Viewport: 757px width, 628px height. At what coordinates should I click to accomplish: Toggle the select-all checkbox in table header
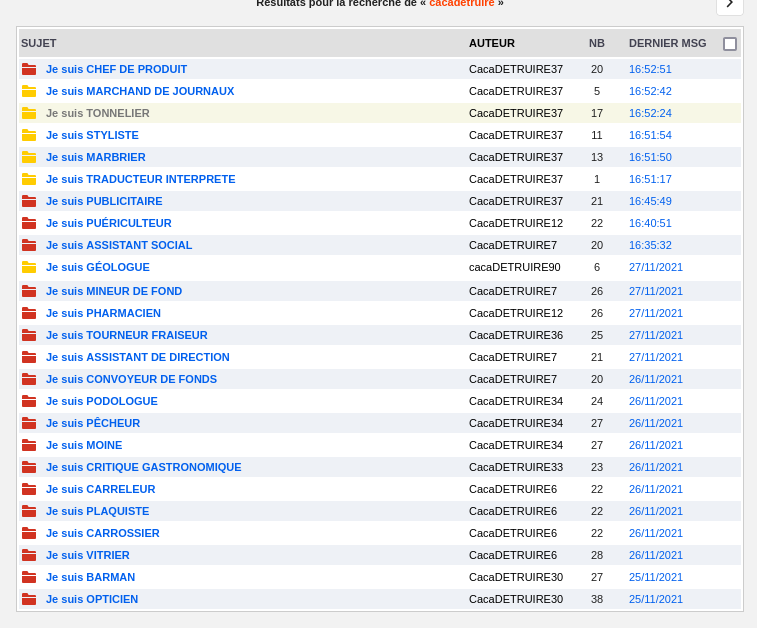pyautogui.click(x=730, y=44)
